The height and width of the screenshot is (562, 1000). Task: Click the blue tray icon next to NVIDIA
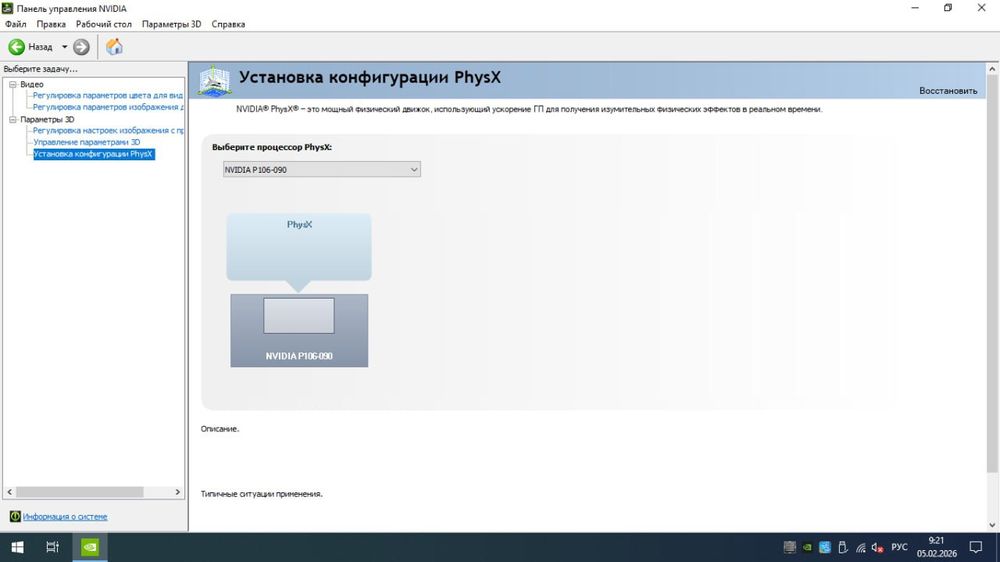pos(825,547)
